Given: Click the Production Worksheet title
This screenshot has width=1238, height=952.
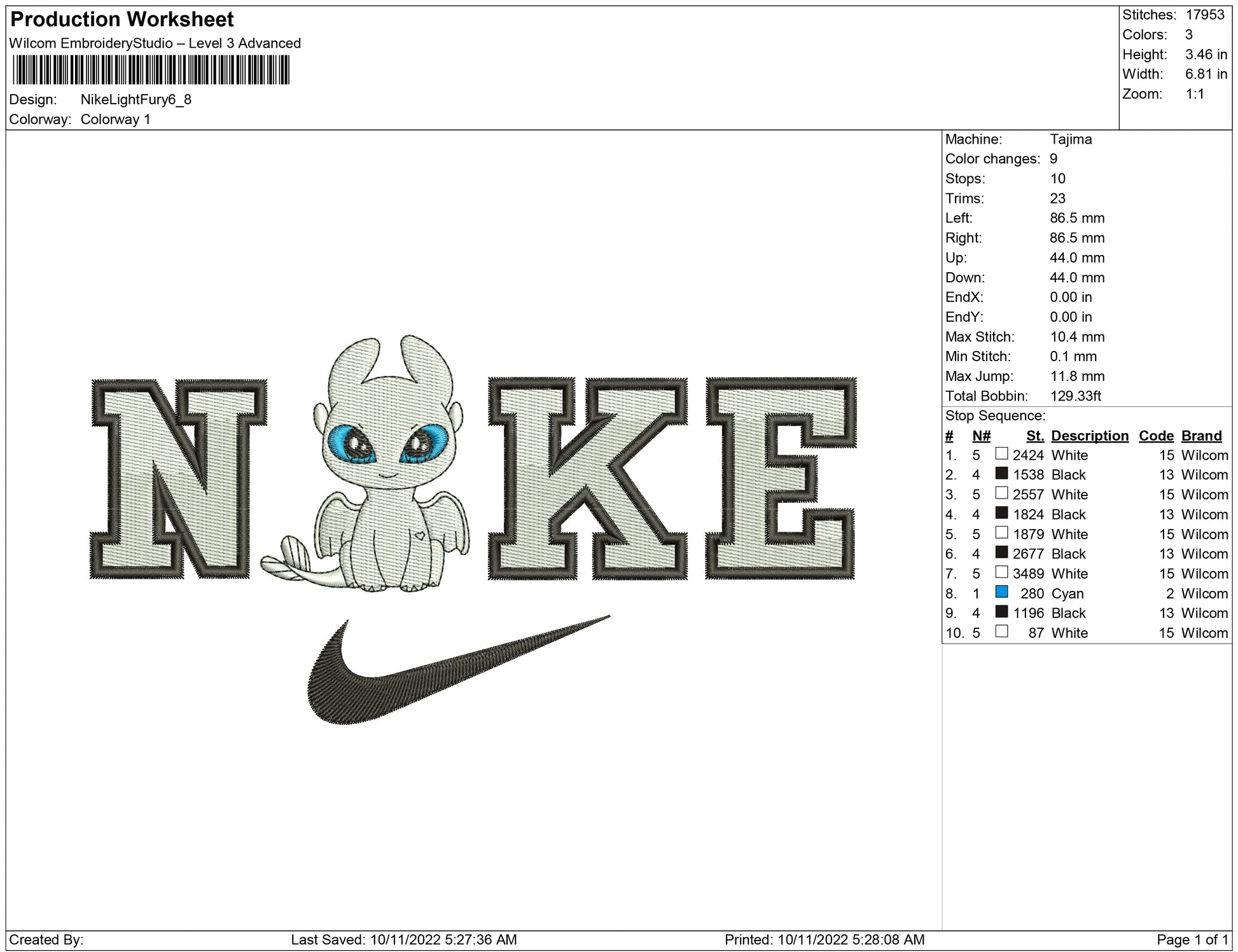Looking at the screenshot, I should click(122, 20).
